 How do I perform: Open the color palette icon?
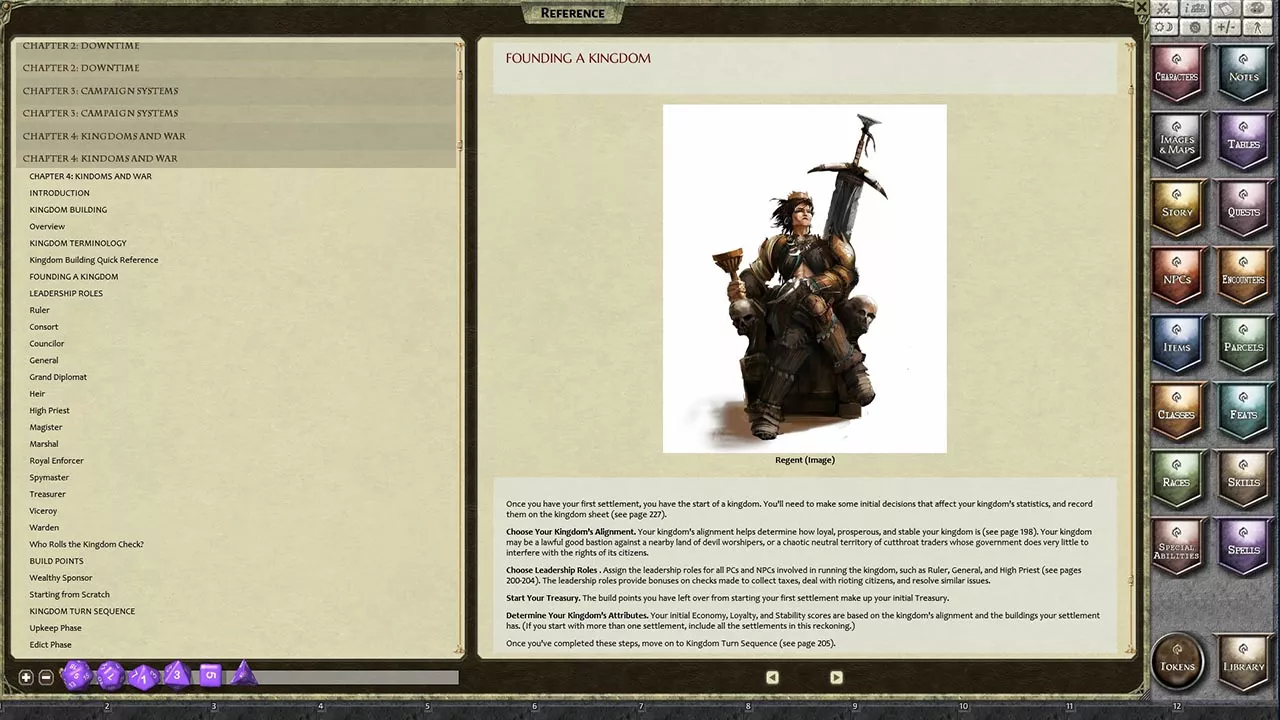1256,8
